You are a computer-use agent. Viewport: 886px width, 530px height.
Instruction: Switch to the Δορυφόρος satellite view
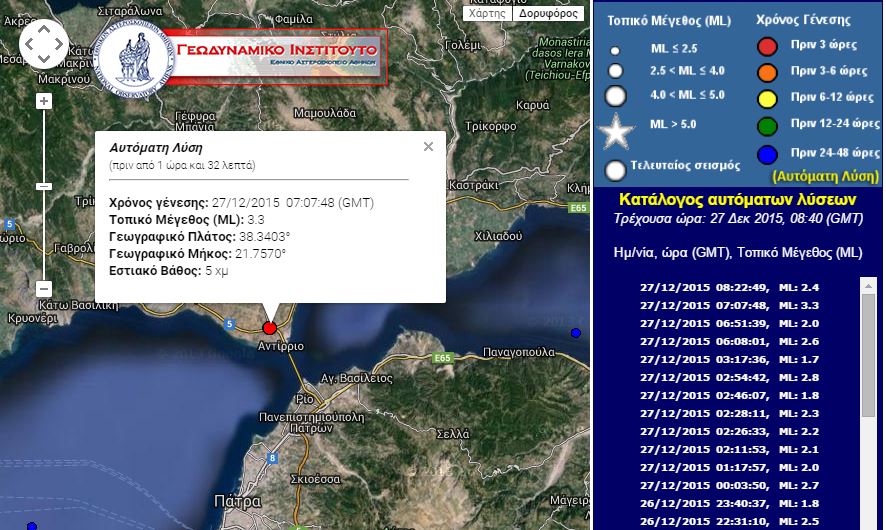pyautogui.click(x=550, y=13)
